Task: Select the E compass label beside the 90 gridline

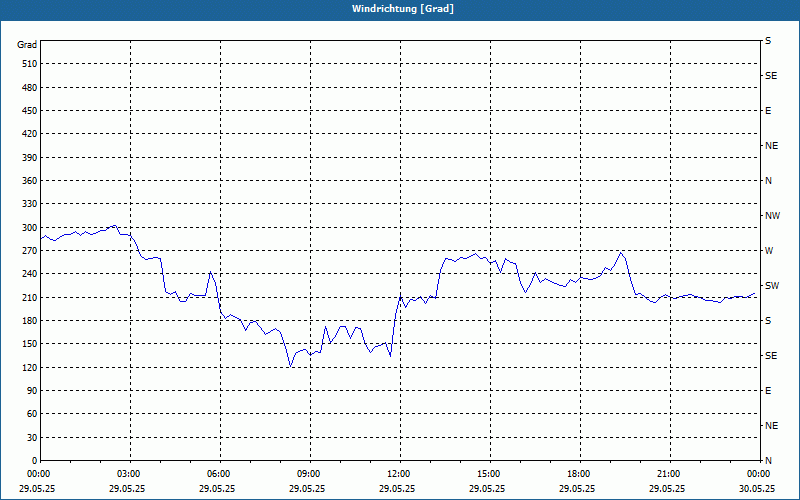Action: coord(768,390)
